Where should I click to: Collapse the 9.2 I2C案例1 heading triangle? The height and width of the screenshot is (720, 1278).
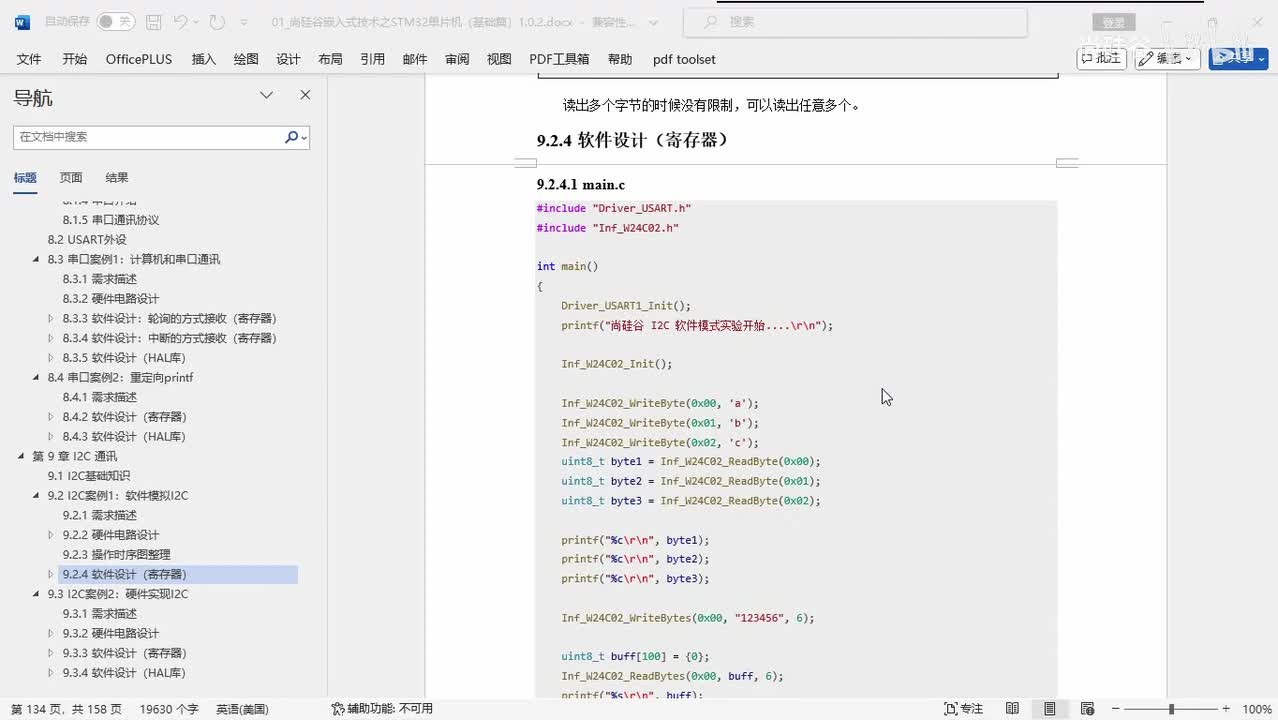[x=37, y=495]
